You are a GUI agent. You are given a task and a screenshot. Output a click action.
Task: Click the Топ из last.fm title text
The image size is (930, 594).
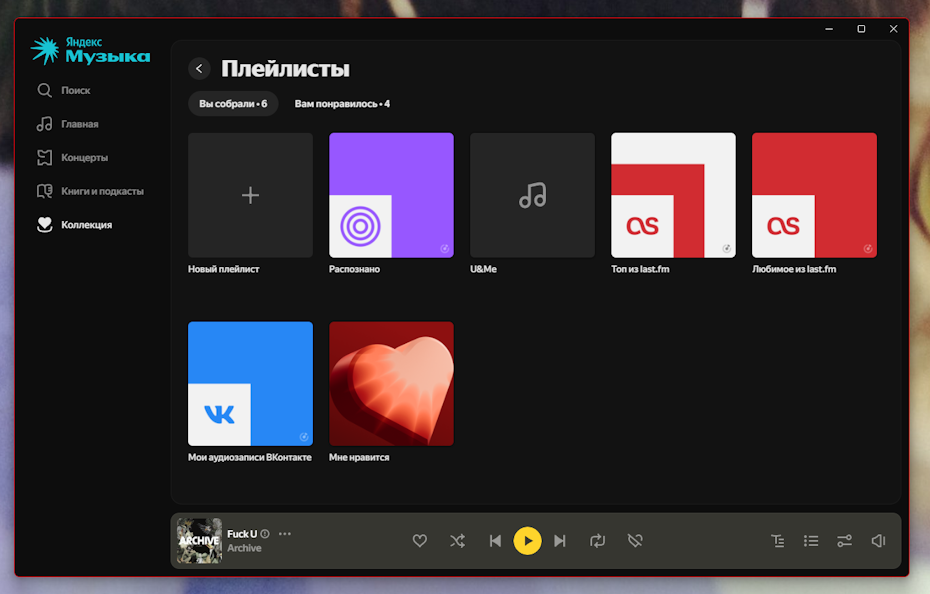[640, 269]
